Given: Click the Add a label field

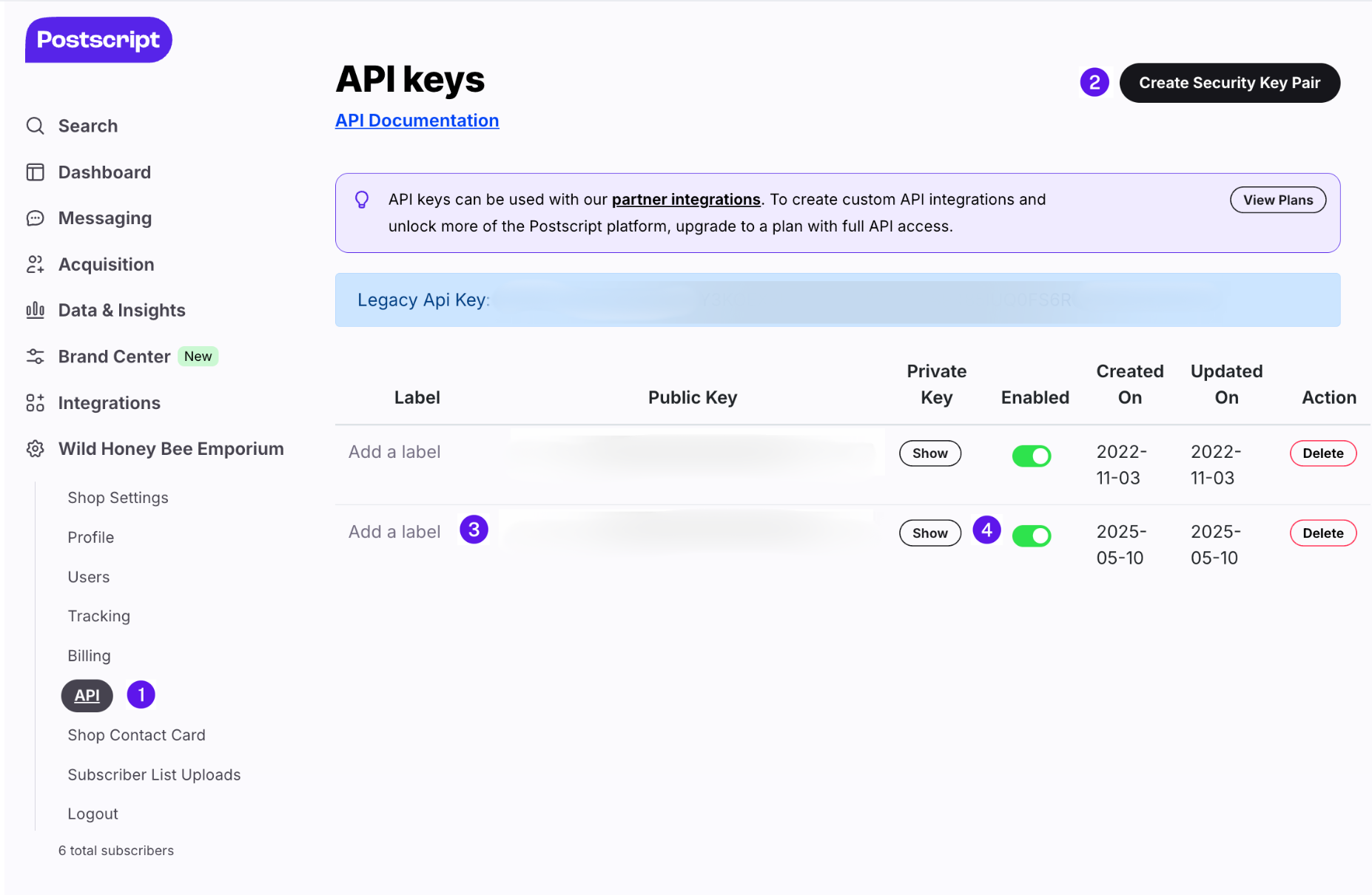Looking at the screenshot, I should click(394, 531).
